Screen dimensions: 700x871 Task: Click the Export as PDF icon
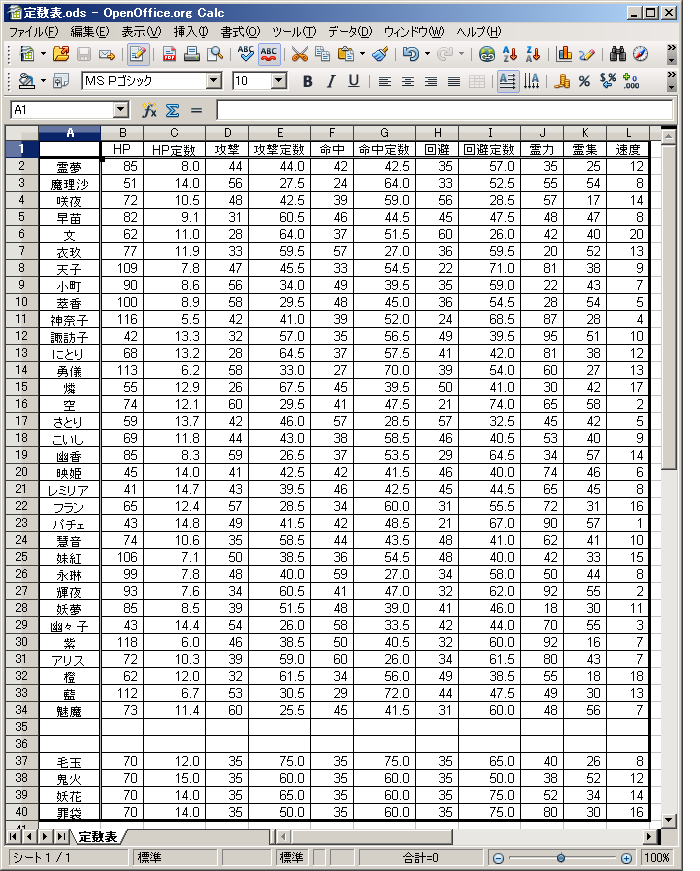coord(169,54)
